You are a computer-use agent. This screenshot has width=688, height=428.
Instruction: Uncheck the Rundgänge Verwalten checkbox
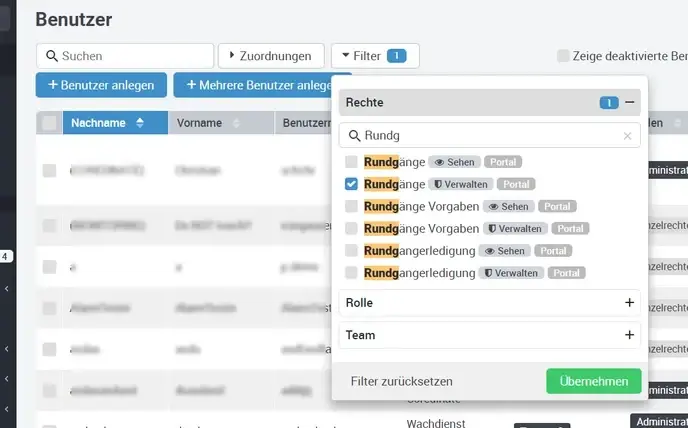(351, 184)
